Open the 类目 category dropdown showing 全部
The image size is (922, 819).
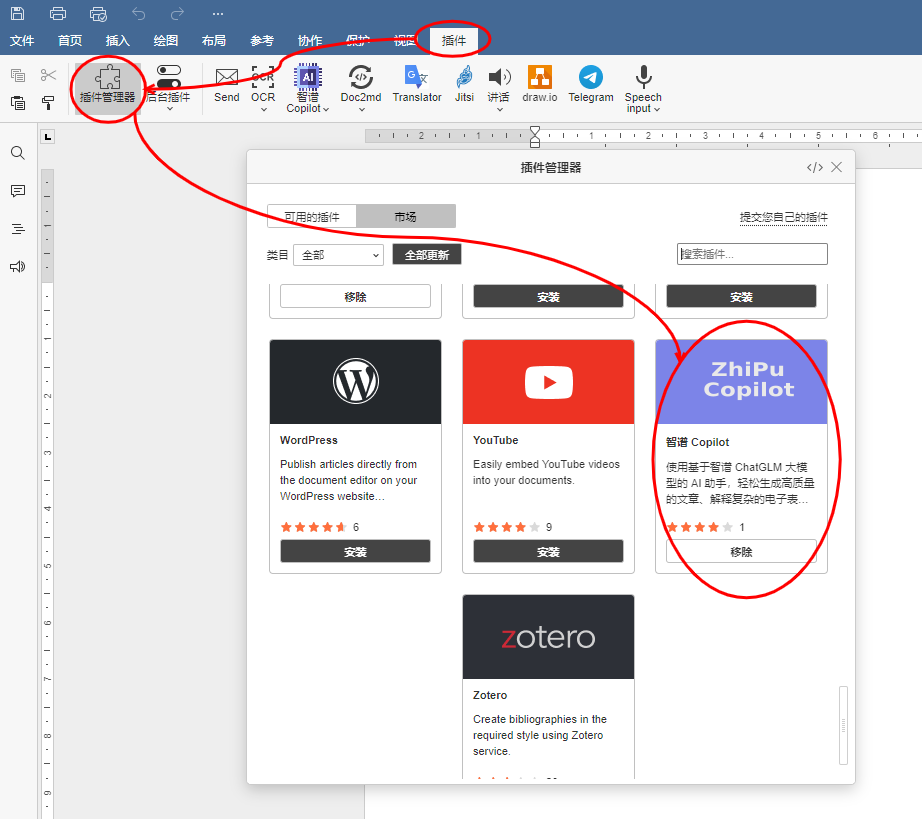coord(339,255)
